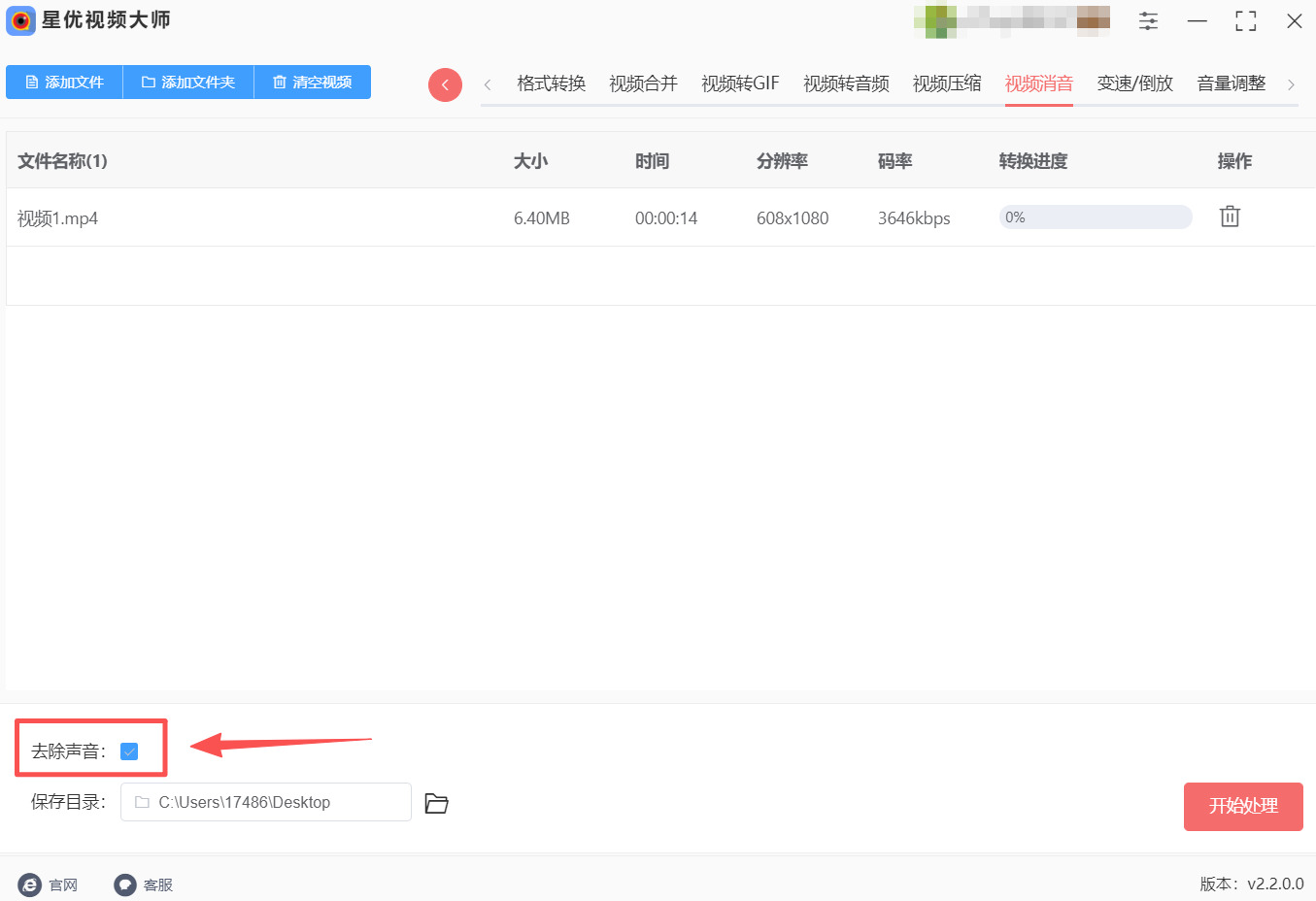Click the red circular back arrow button
The width and height of the screenshot is (1316, 901).
tap(445, 84)
